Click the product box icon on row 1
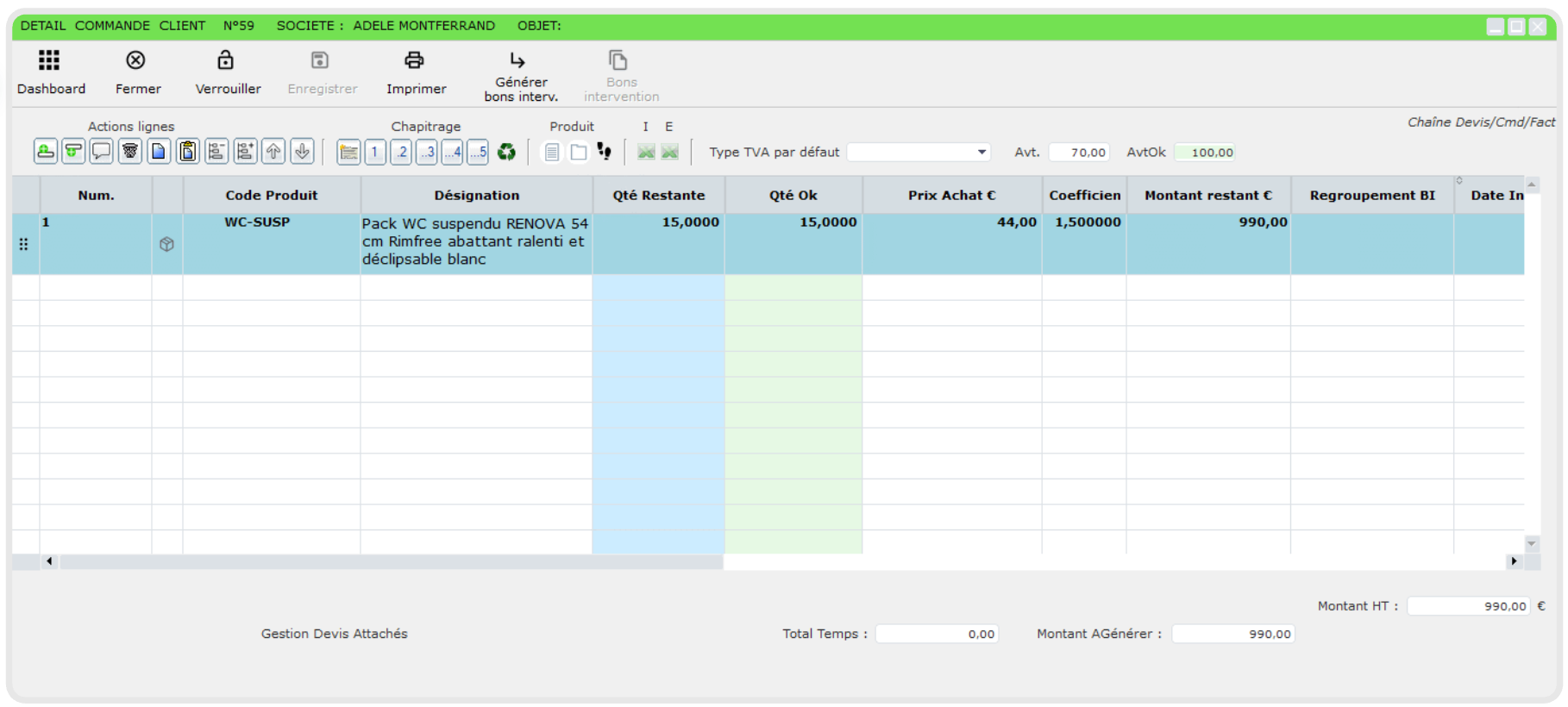 click(167, 244)
